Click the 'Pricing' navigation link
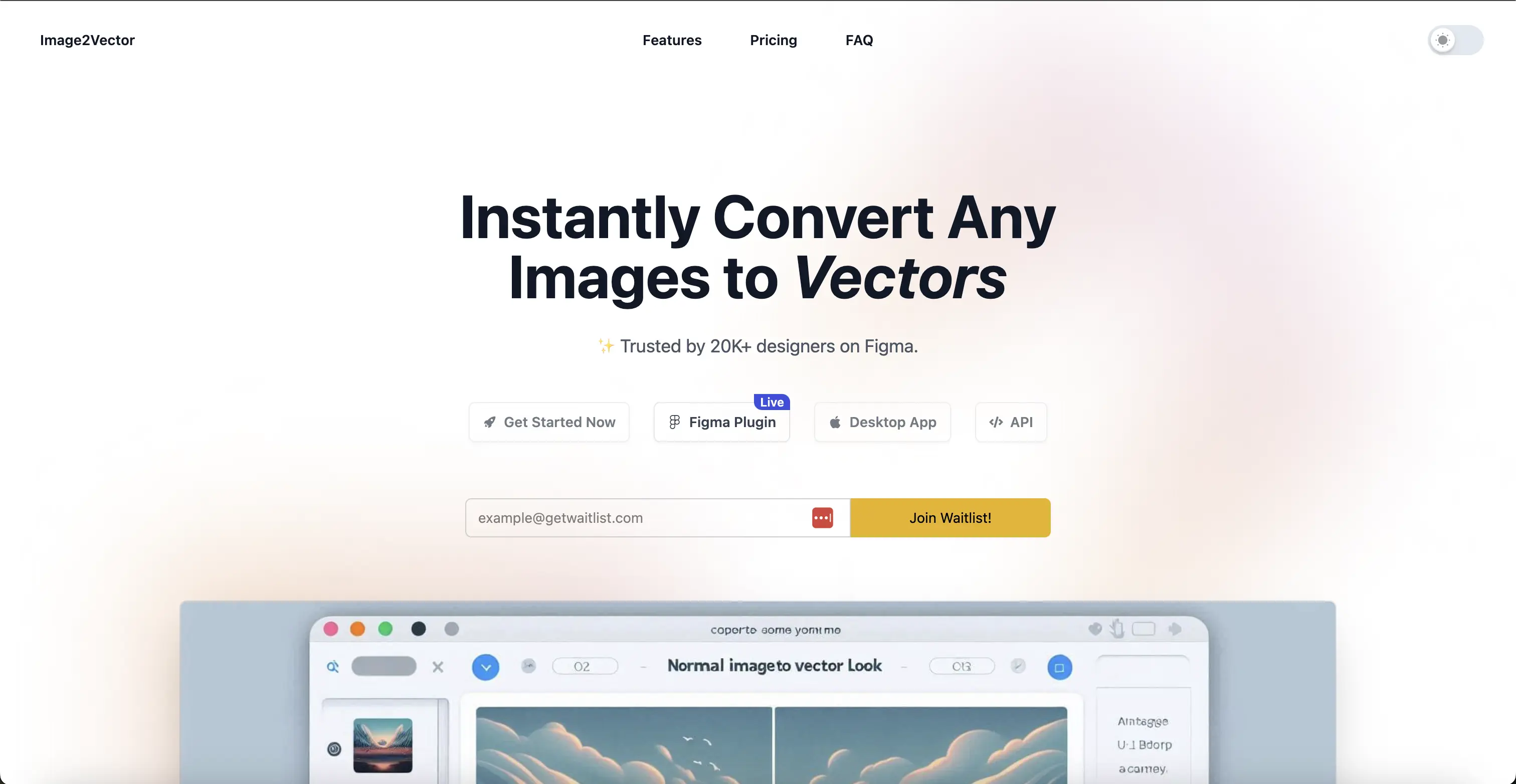This screenshot has width=1516, height=784. pyautogui.click(x=774, y=40)
